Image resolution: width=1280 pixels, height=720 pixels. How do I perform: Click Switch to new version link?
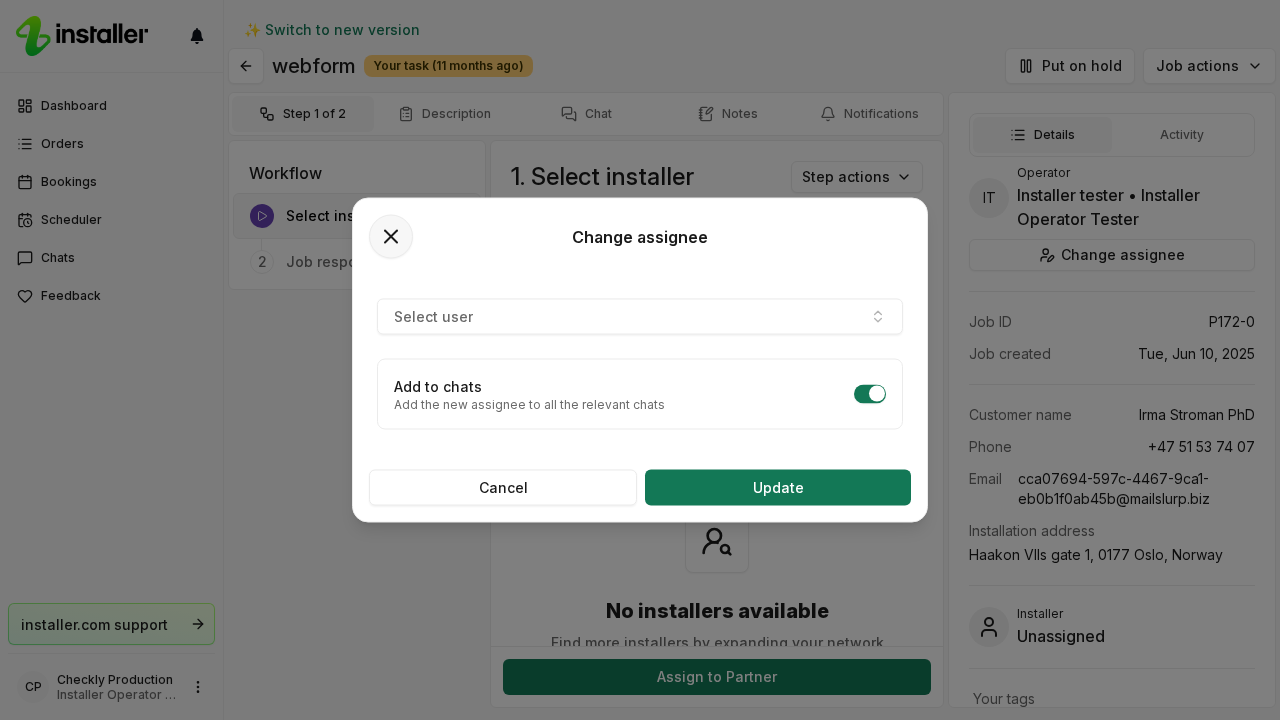click(332, 30)
